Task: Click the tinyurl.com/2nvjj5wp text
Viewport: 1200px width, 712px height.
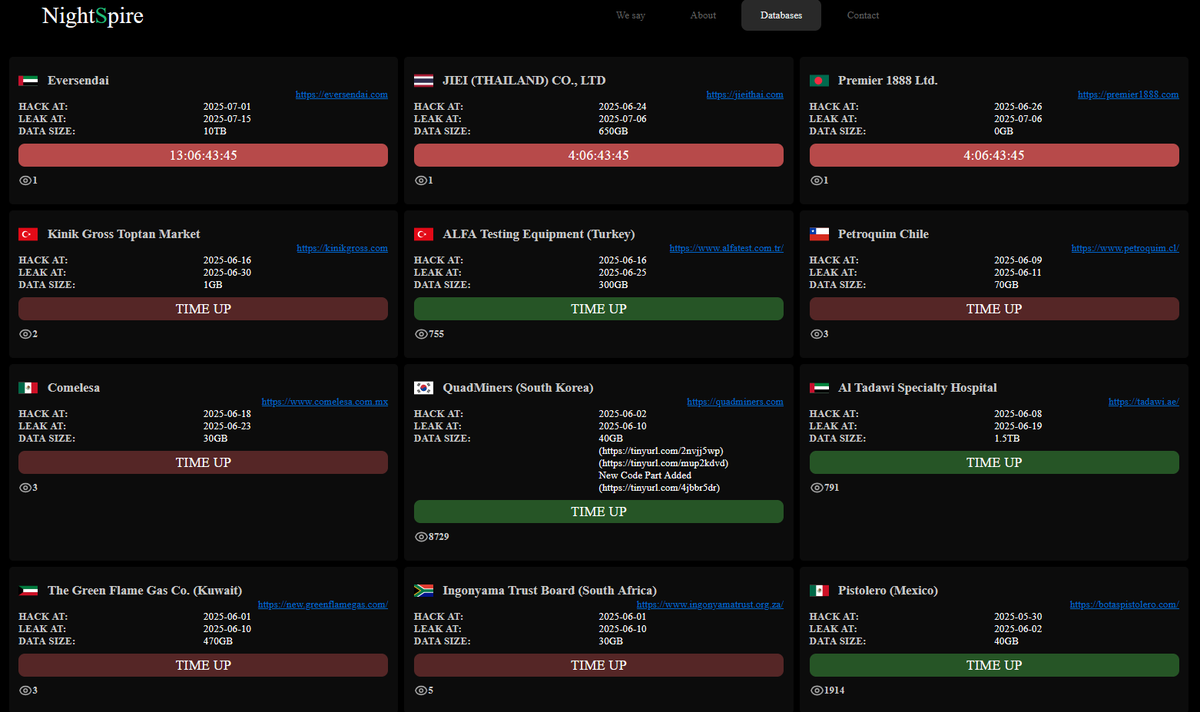Action: coord(661,451)
